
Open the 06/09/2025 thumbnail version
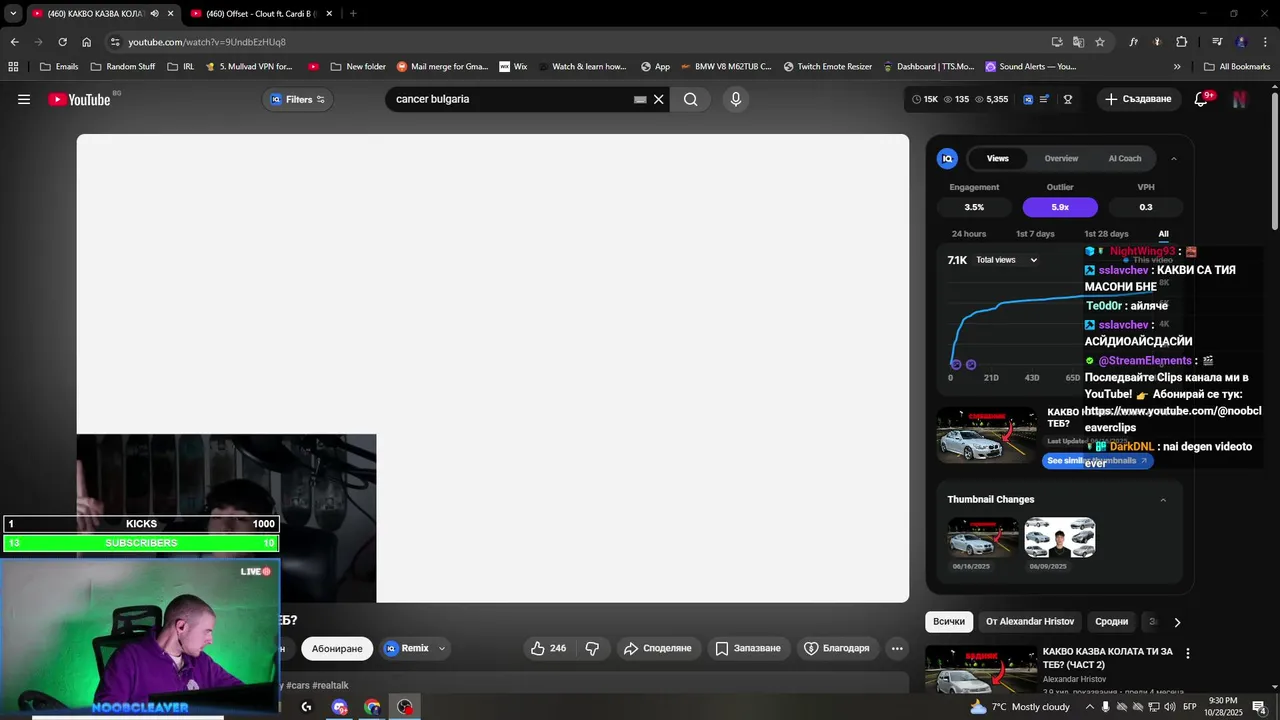coord(1060,537)
